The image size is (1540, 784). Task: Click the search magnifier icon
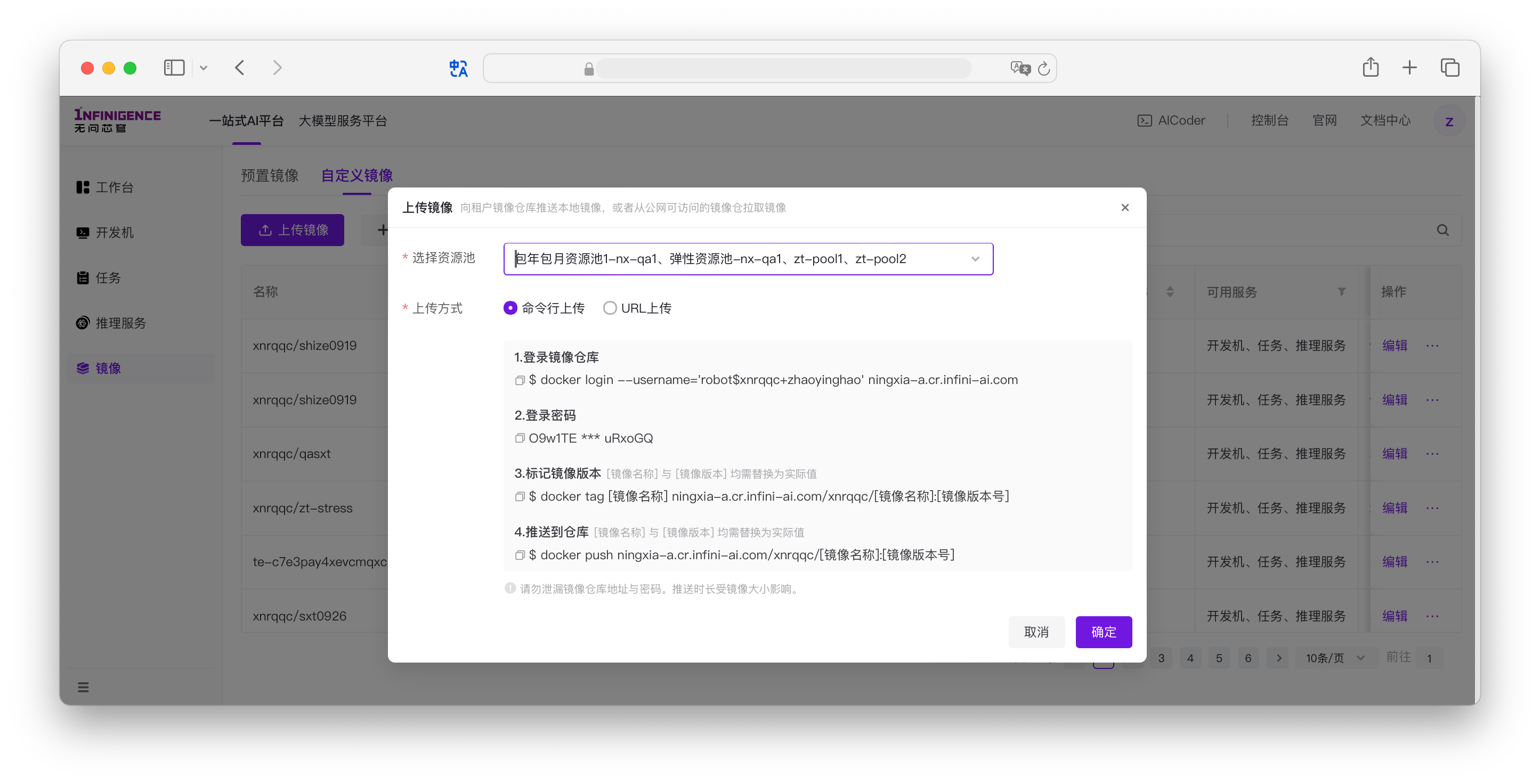(x=1442, y=230)
